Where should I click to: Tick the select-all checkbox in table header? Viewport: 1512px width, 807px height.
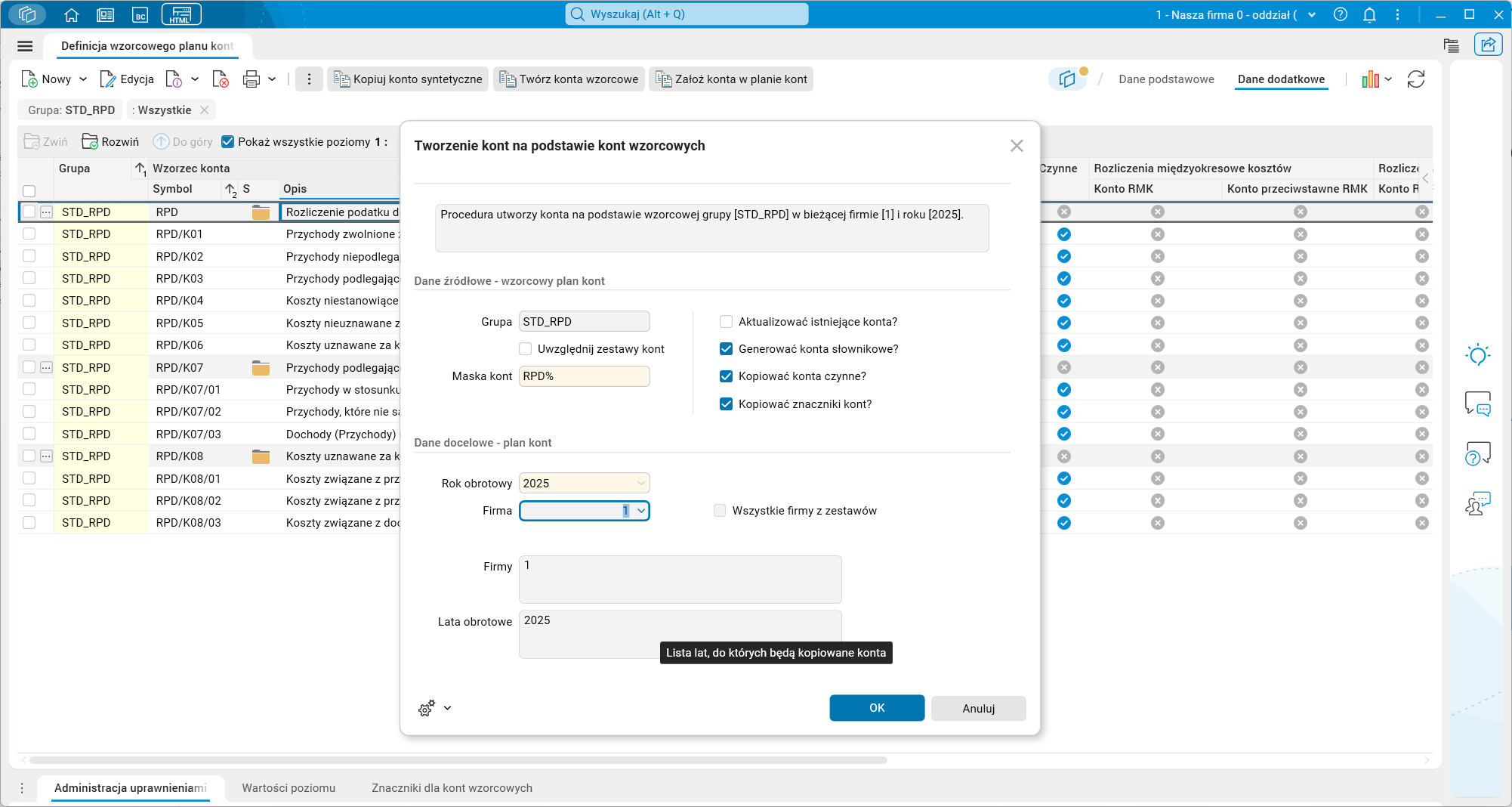click(x=29, y=191)
